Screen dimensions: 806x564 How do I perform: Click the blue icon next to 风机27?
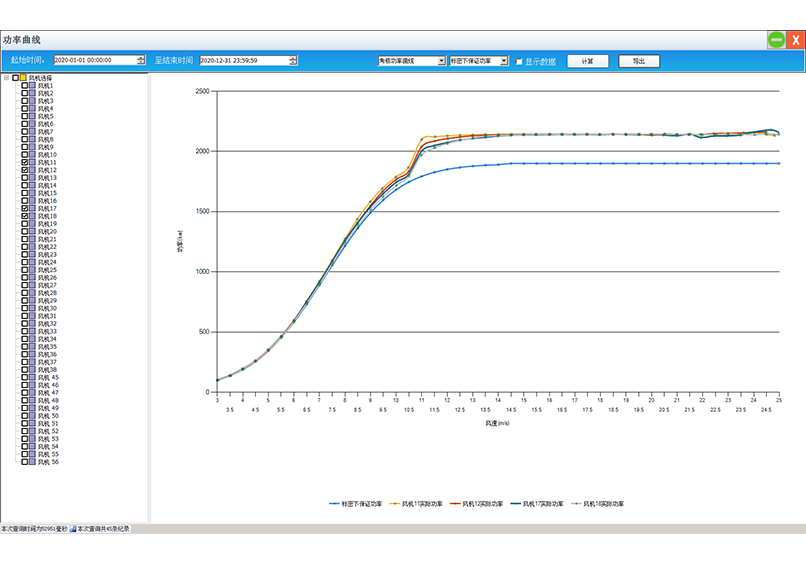click(32, 285)
